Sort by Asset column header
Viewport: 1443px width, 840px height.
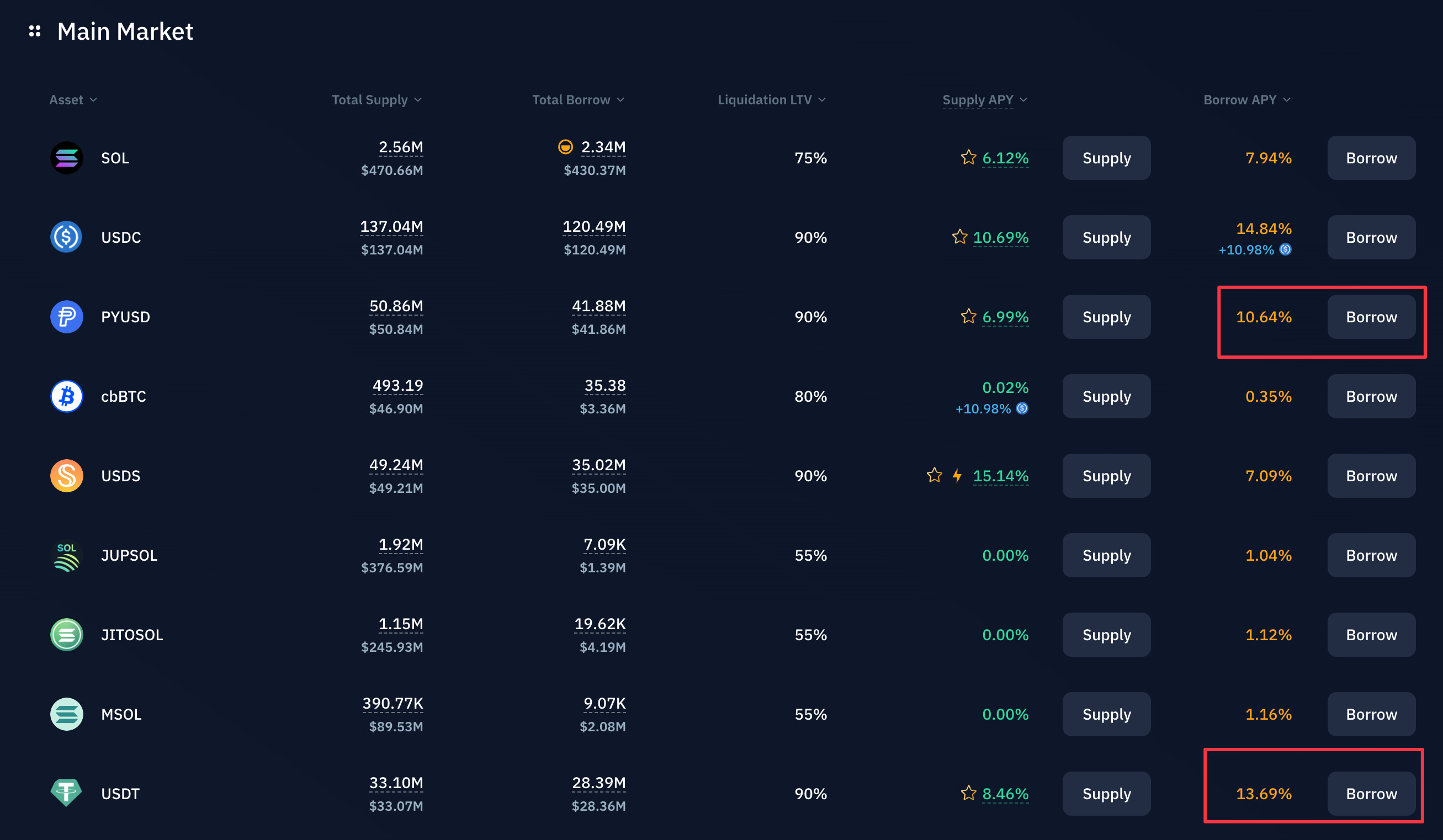click(x=73, y=100)
